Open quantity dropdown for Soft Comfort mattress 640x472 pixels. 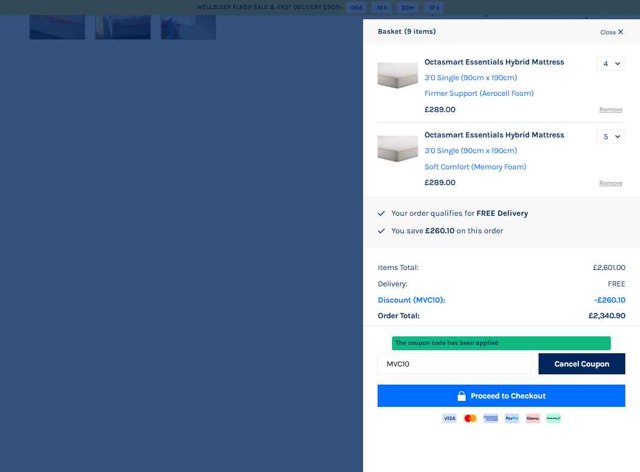coord(611,137)
